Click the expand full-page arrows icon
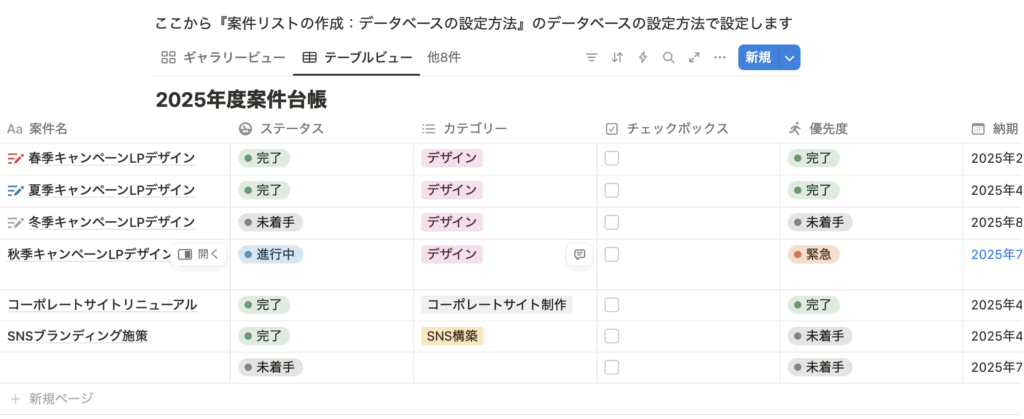1024x419 pixels. click(693, 58)
